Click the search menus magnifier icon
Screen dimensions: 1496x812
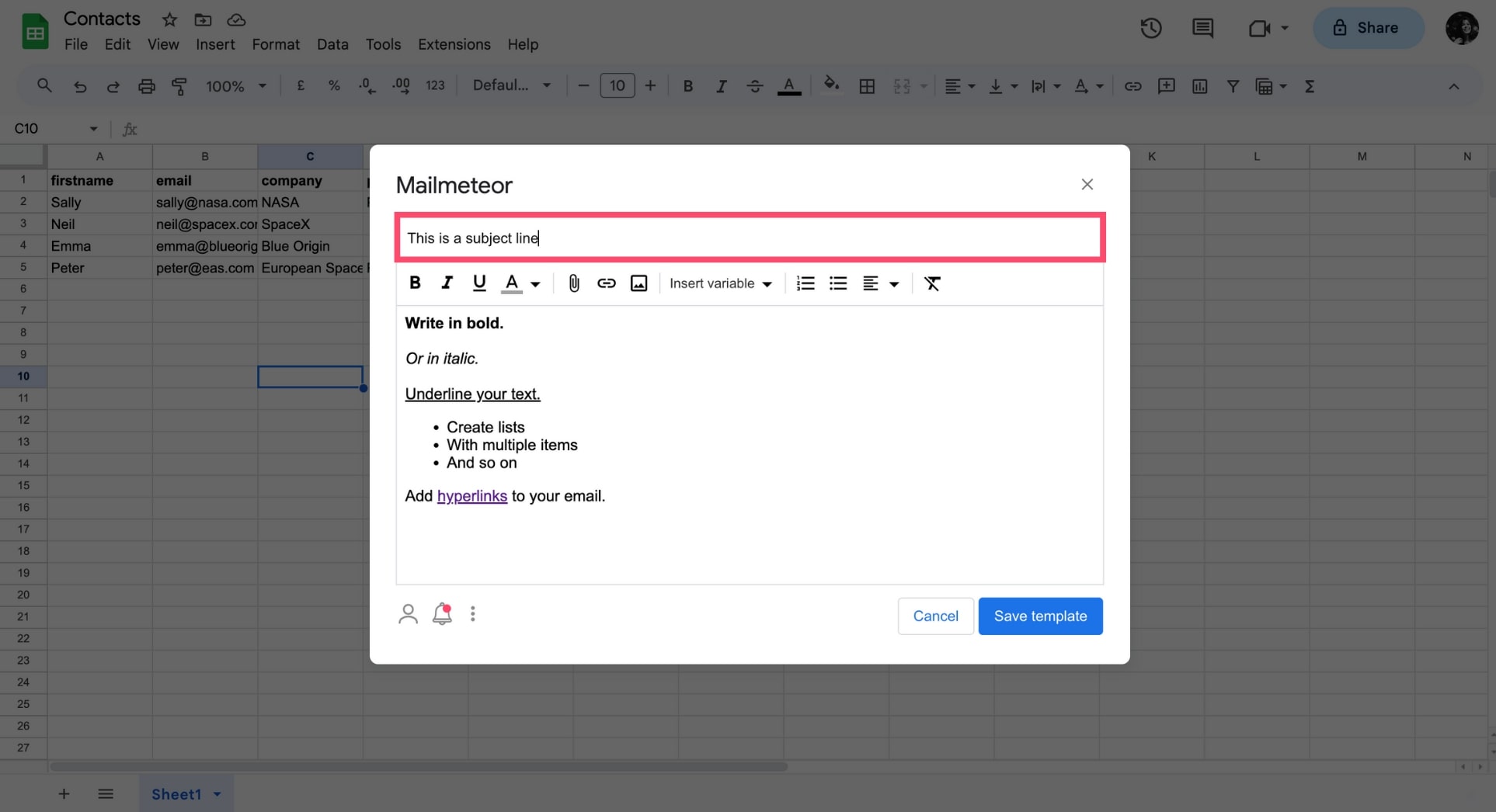[x=44, y=85]
